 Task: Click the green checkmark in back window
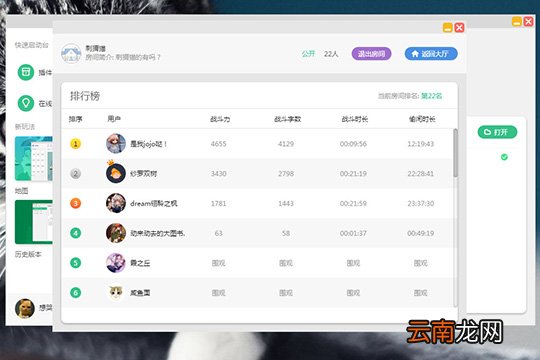click(x=504, y=157)
